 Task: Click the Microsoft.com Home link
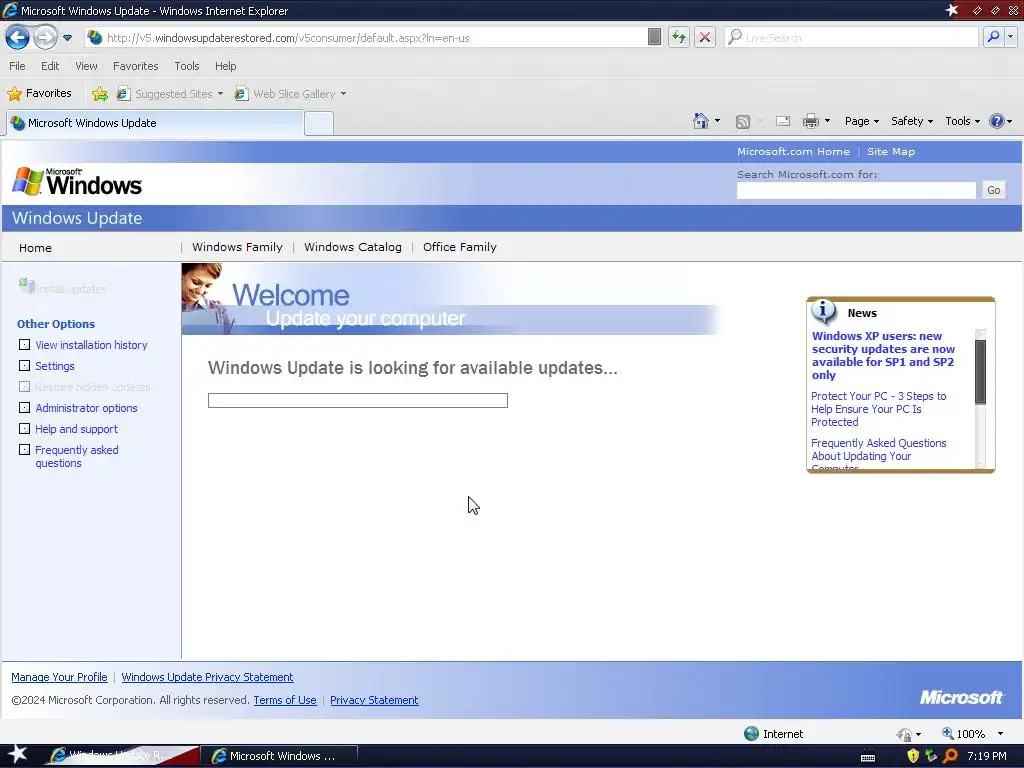(x=793, y=152)
